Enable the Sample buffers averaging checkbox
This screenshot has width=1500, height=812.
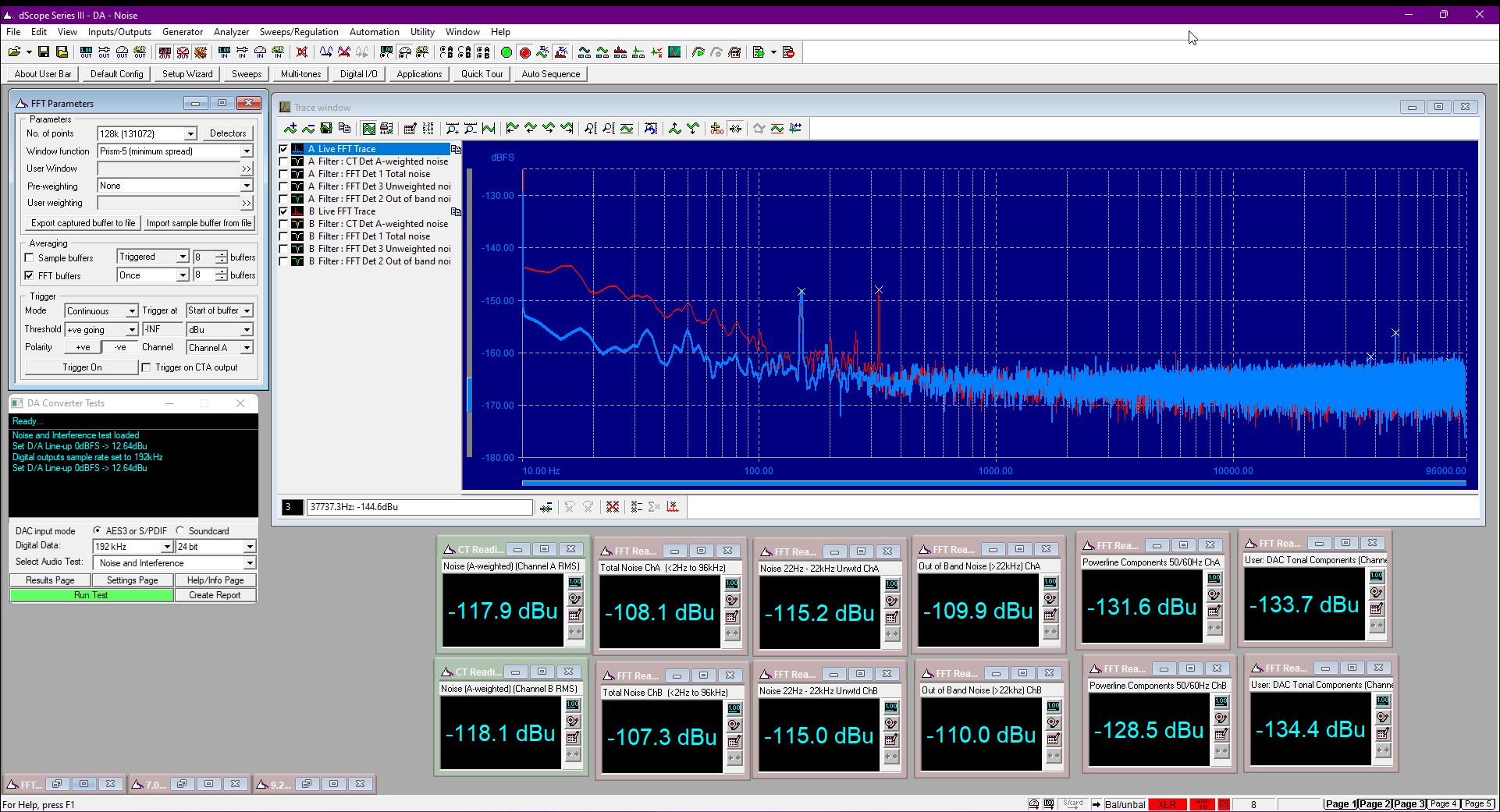coord(30,257)
